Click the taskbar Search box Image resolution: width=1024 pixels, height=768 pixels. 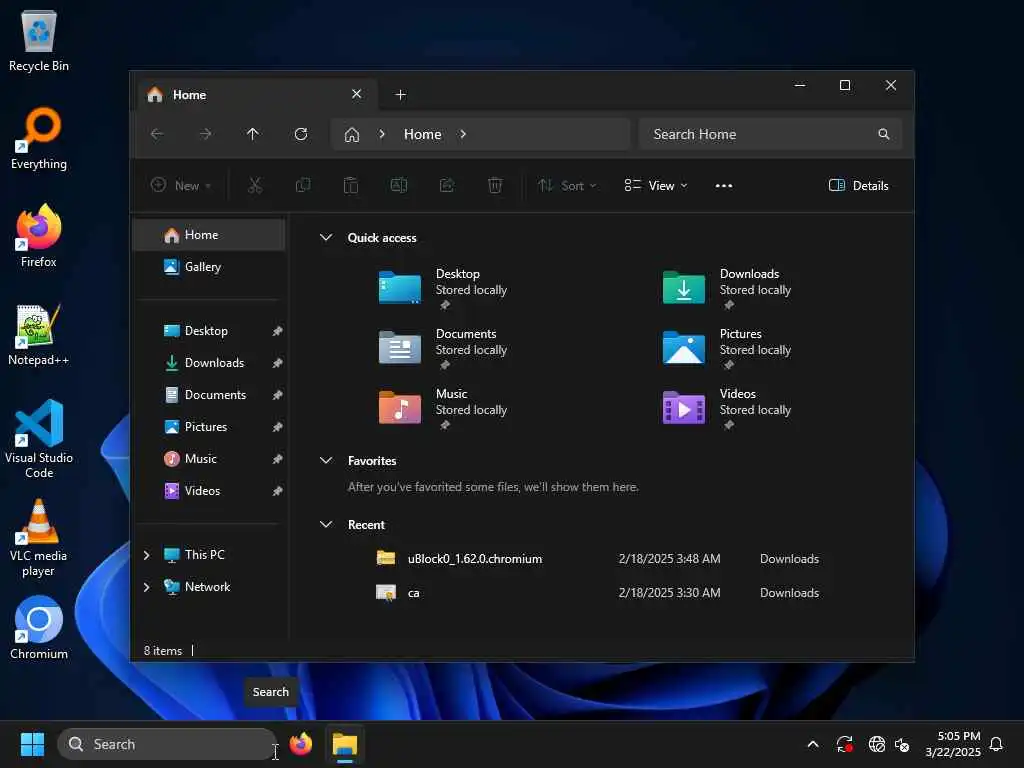pos(167,744)
